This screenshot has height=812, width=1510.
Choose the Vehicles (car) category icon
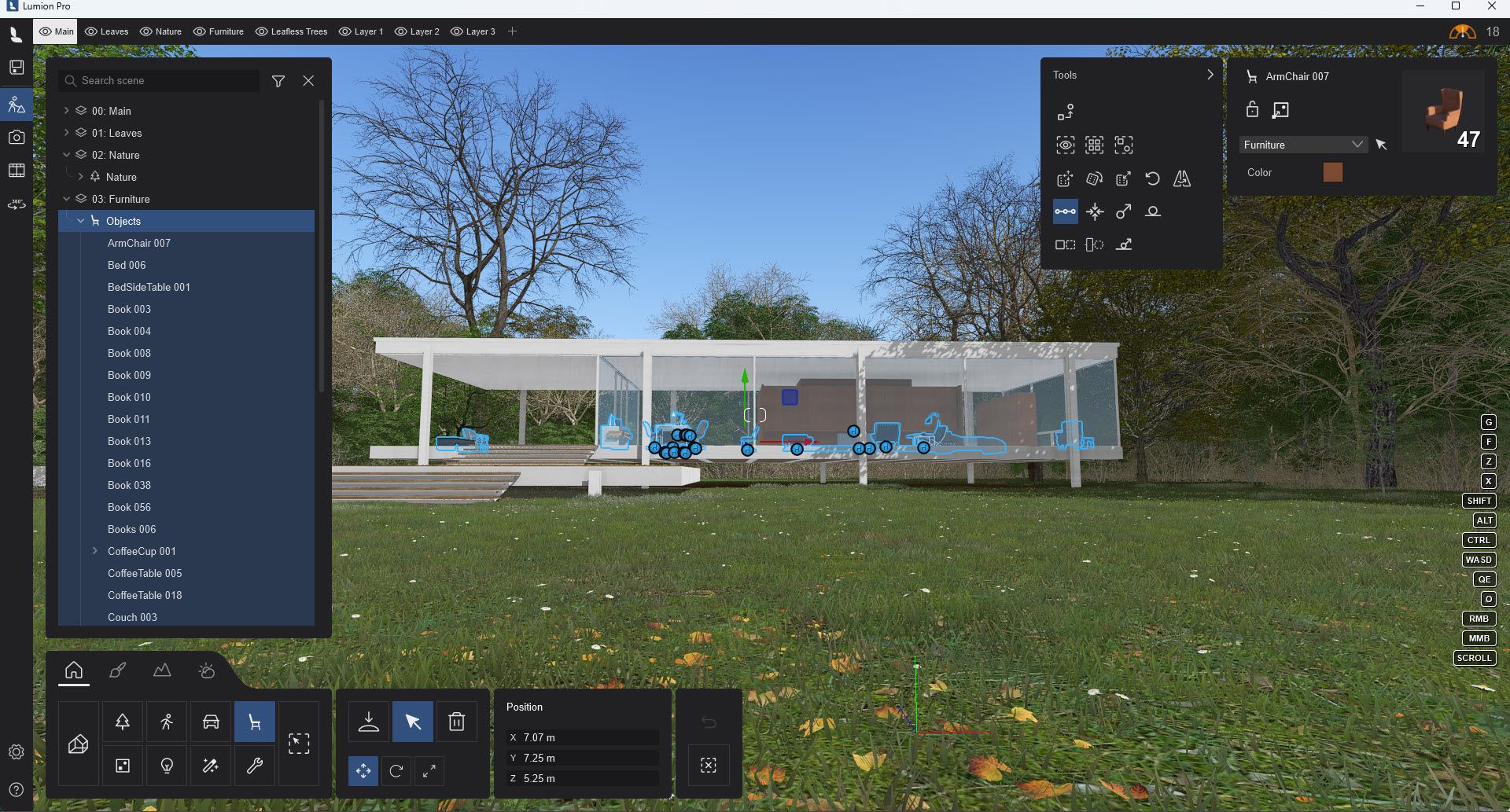(x=210, y=721)
